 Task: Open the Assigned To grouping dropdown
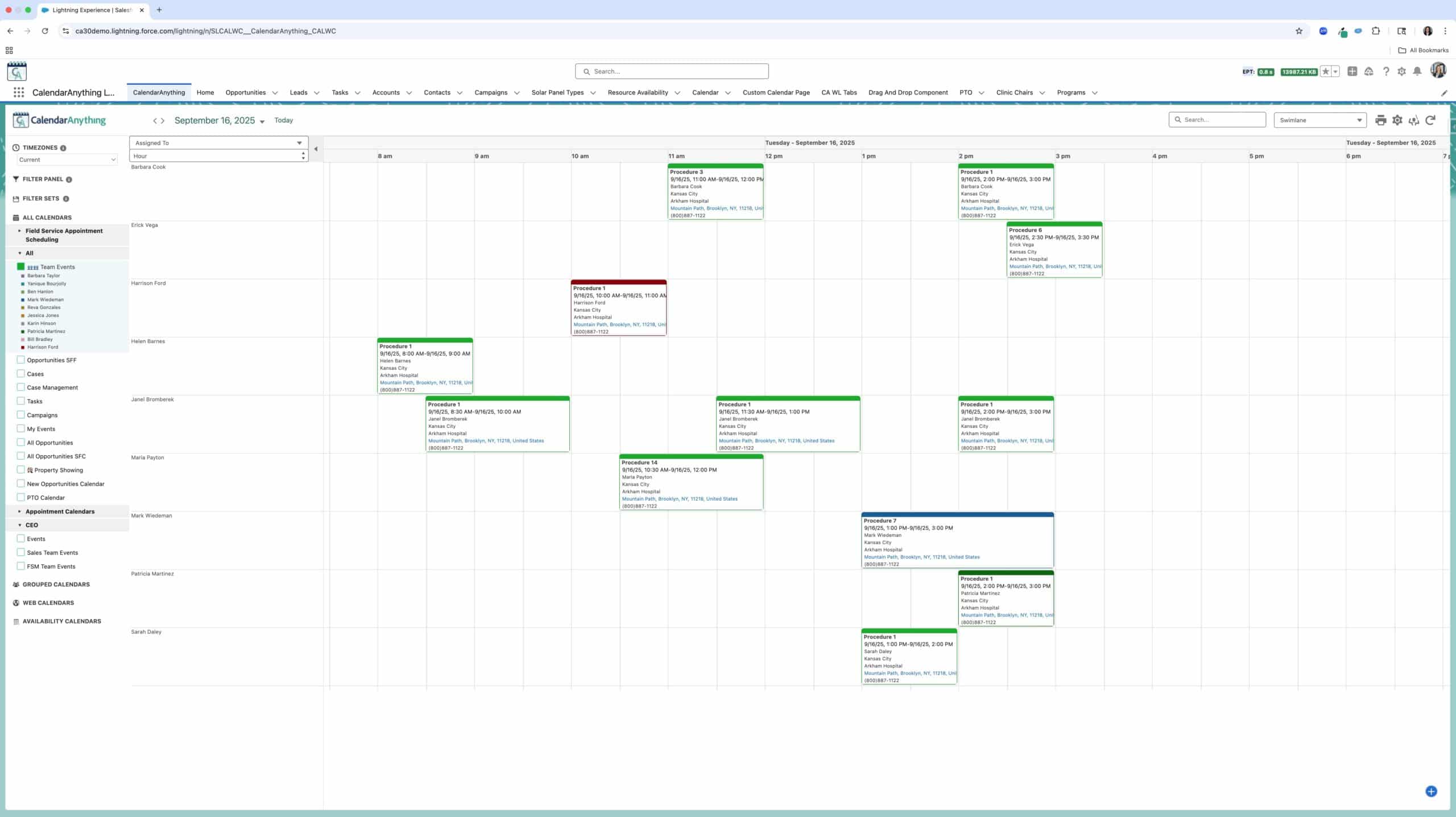(x=218, y=143)
